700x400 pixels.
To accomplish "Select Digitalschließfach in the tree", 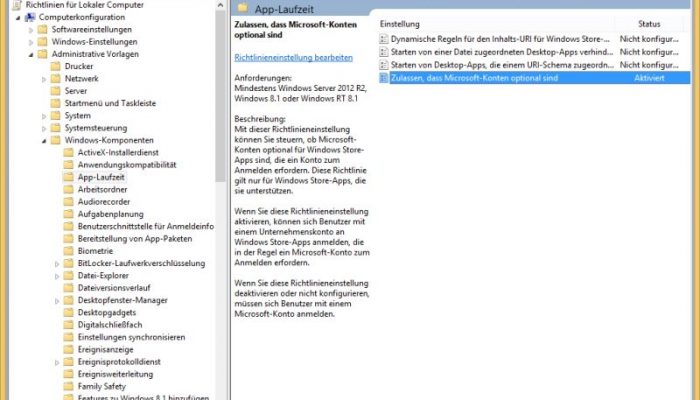I will (x=110, y=325).
